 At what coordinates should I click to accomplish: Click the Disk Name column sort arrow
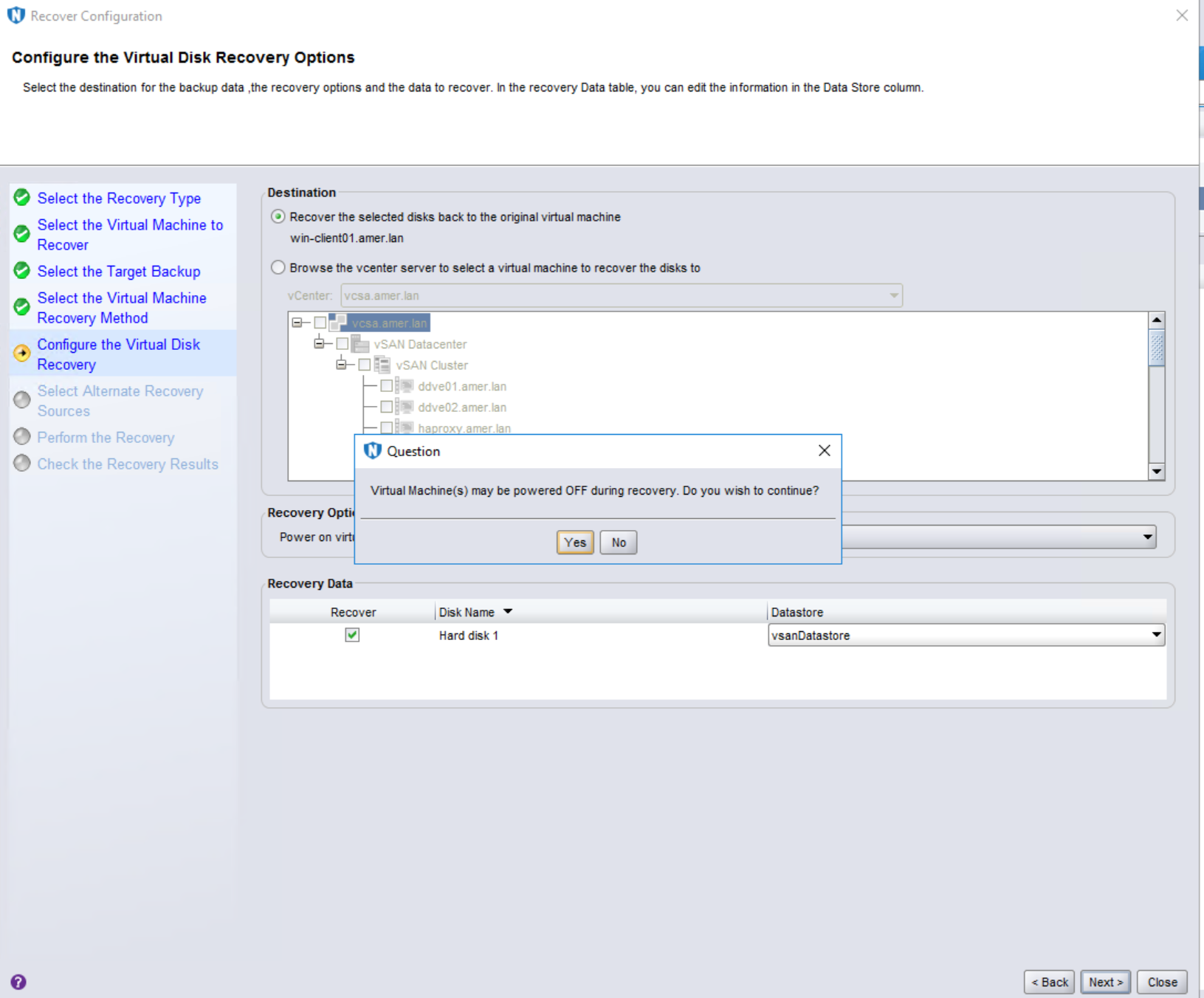pyautogui.click(x=508, y=611)
